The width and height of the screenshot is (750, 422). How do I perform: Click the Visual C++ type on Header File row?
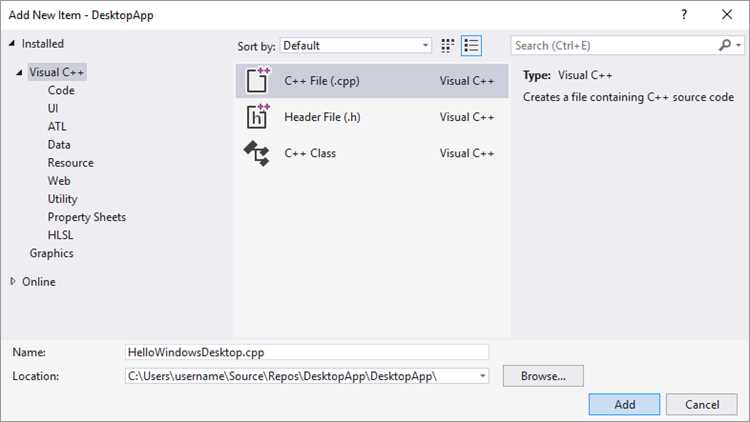tap(467, 117)
